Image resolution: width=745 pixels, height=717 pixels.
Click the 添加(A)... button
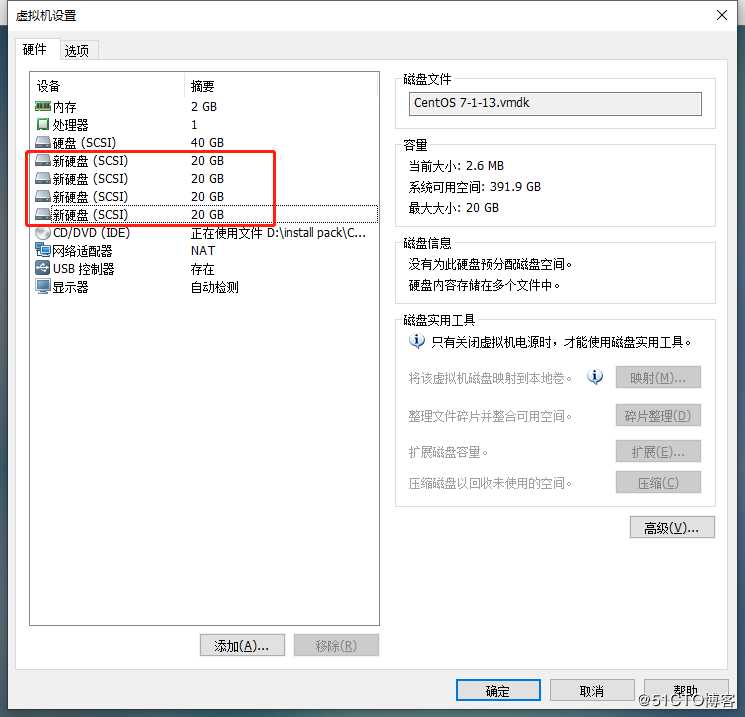pos(242,645)
